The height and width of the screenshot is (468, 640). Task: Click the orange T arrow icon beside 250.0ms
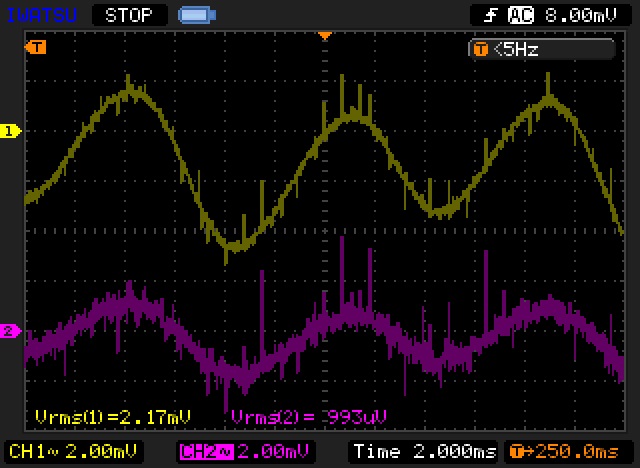click(x=521, y=452)
